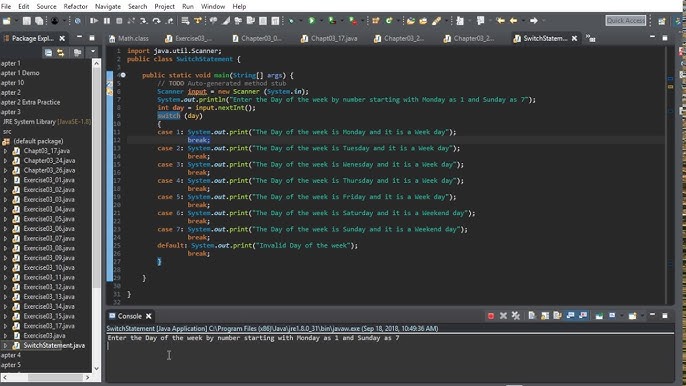Toggle Scroll Lock in Console toolbar

click(545, 316)
